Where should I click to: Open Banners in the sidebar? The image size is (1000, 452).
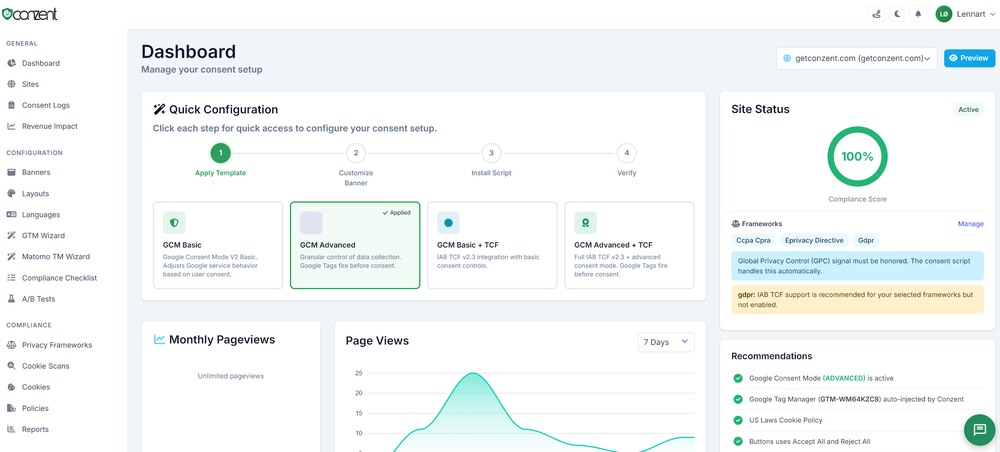(36, 172)
